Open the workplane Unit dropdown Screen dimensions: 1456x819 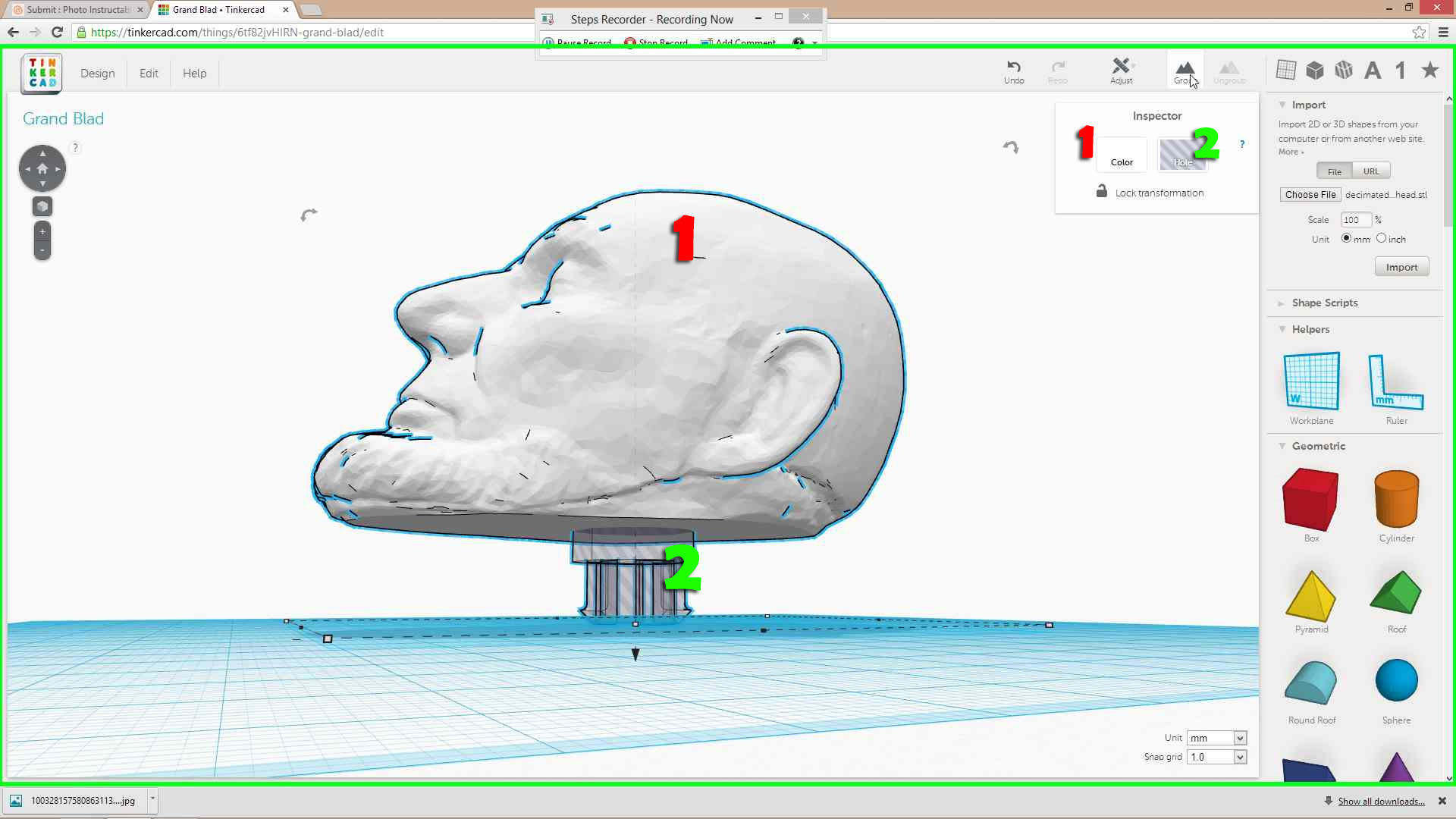click(x=1216, y=738)
